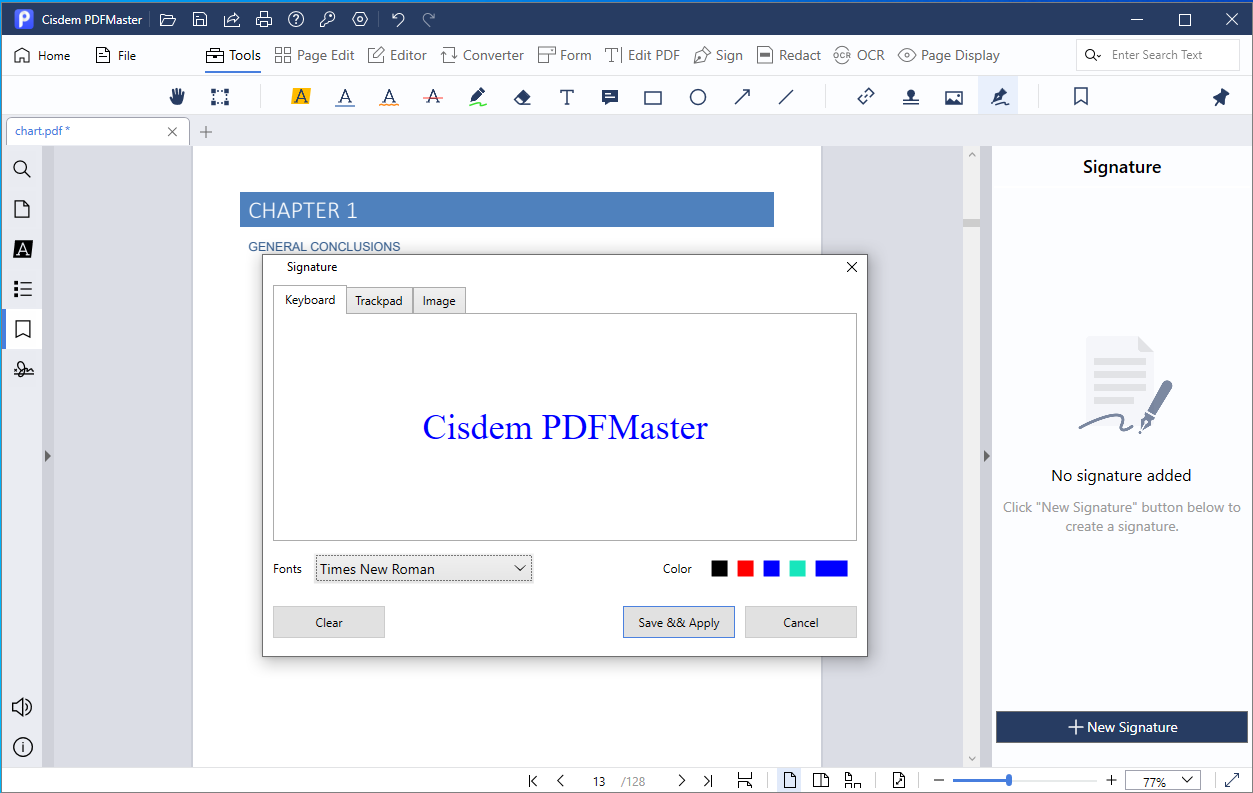Image resolution: width=1253 pixels, height=793 pixels.
Task: Open the signatures sidebar panel
Action: click(x=22, y=369)
